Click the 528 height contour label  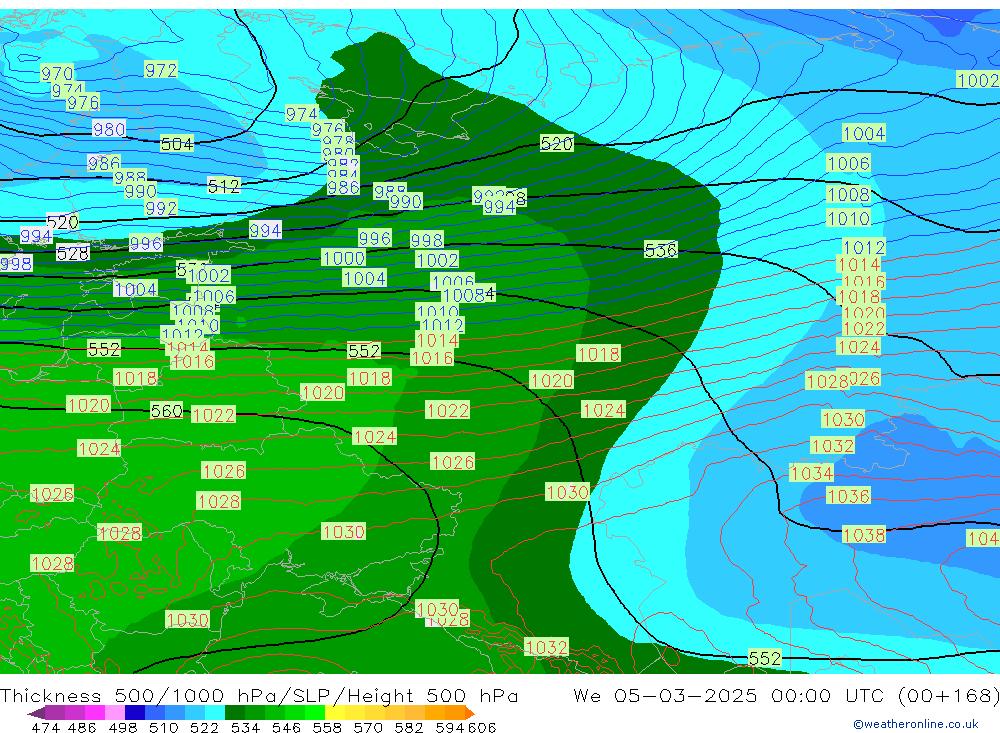(x=73, y=253)
